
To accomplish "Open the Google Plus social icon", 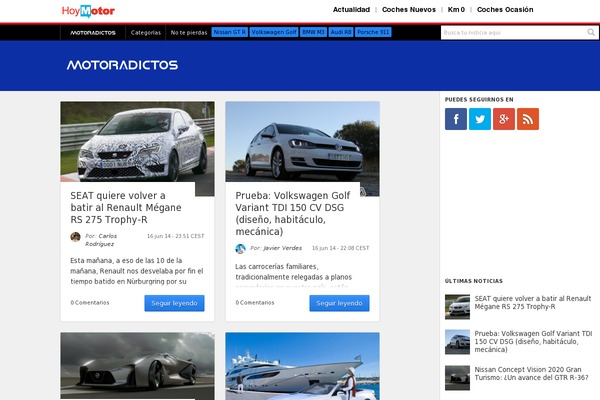I will tap(504, 119).
